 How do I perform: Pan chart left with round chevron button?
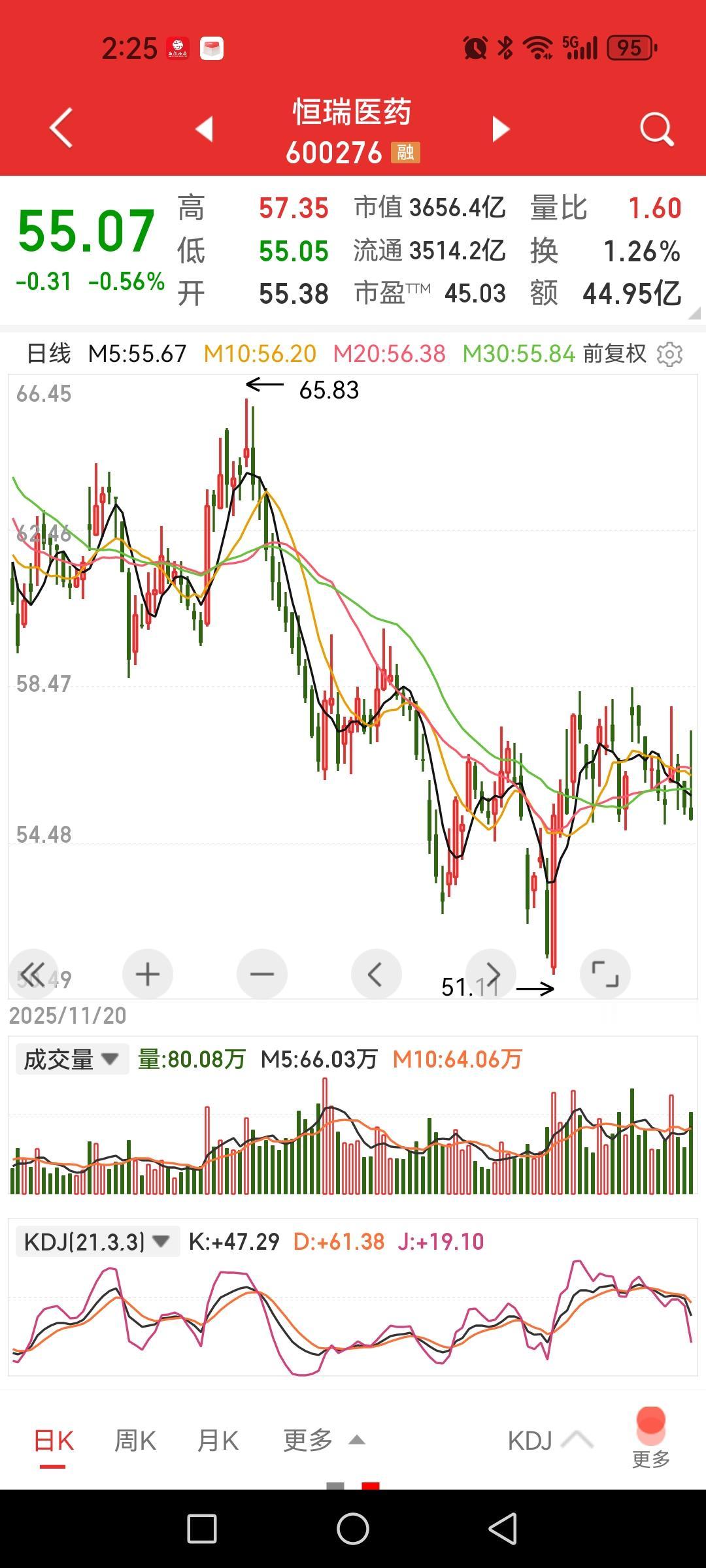tap(377, 974)
